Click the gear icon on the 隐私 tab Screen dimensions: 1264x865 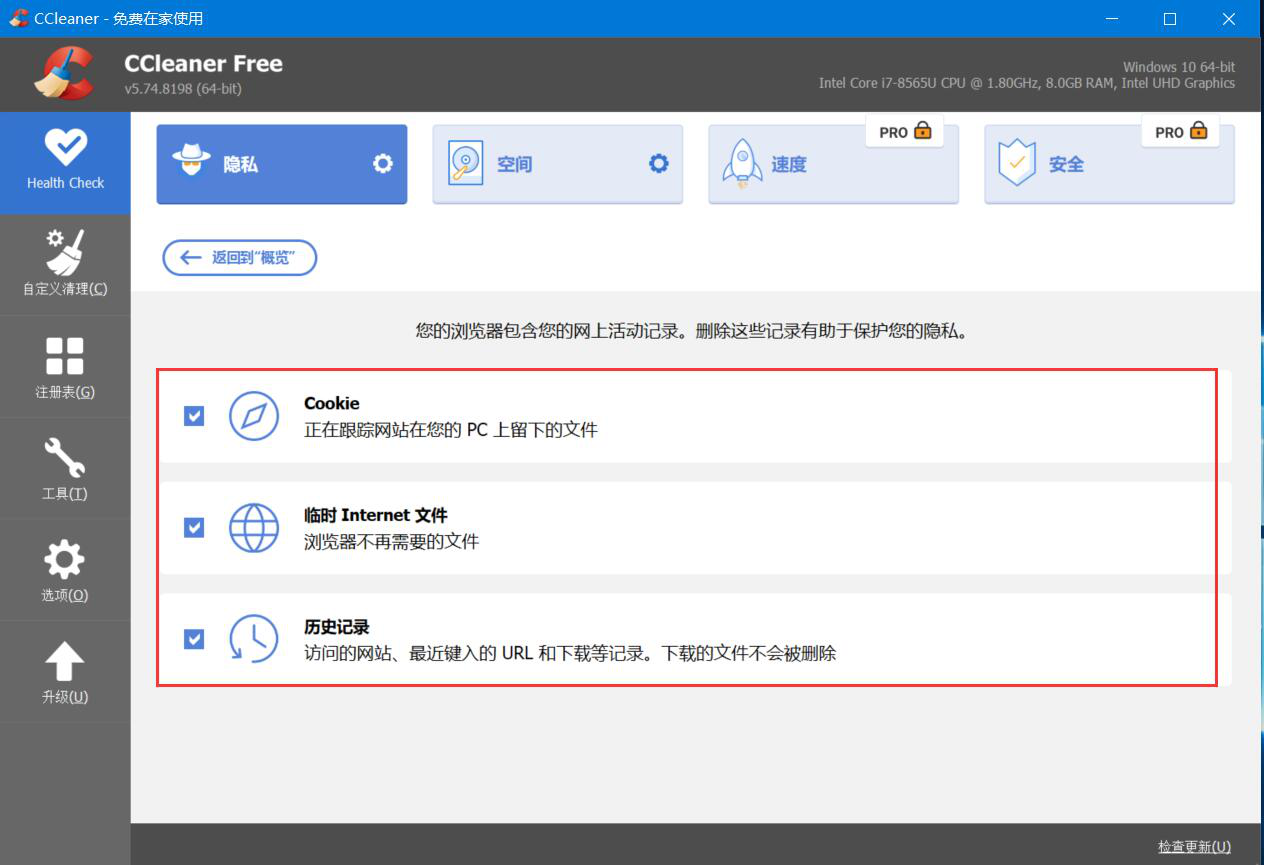click(x=383, y=164)
